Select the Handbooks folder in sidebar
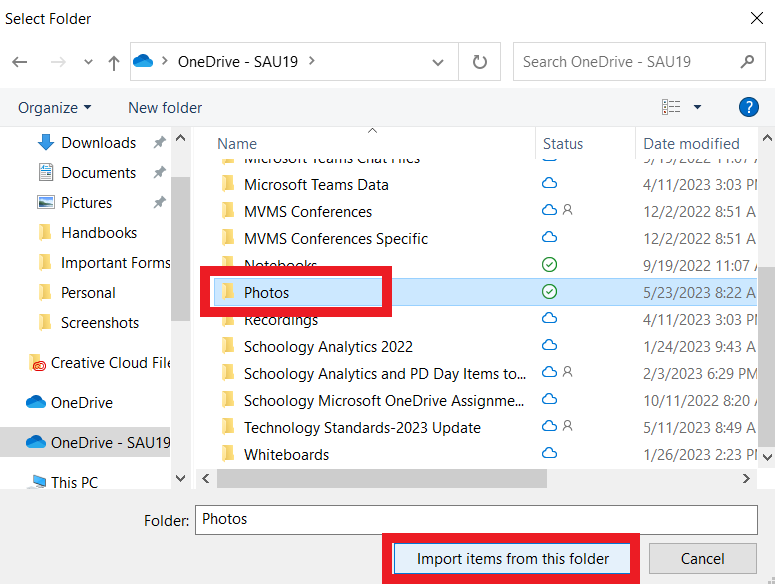The width and height of the screenshot is (775, 584). point(99,233)
